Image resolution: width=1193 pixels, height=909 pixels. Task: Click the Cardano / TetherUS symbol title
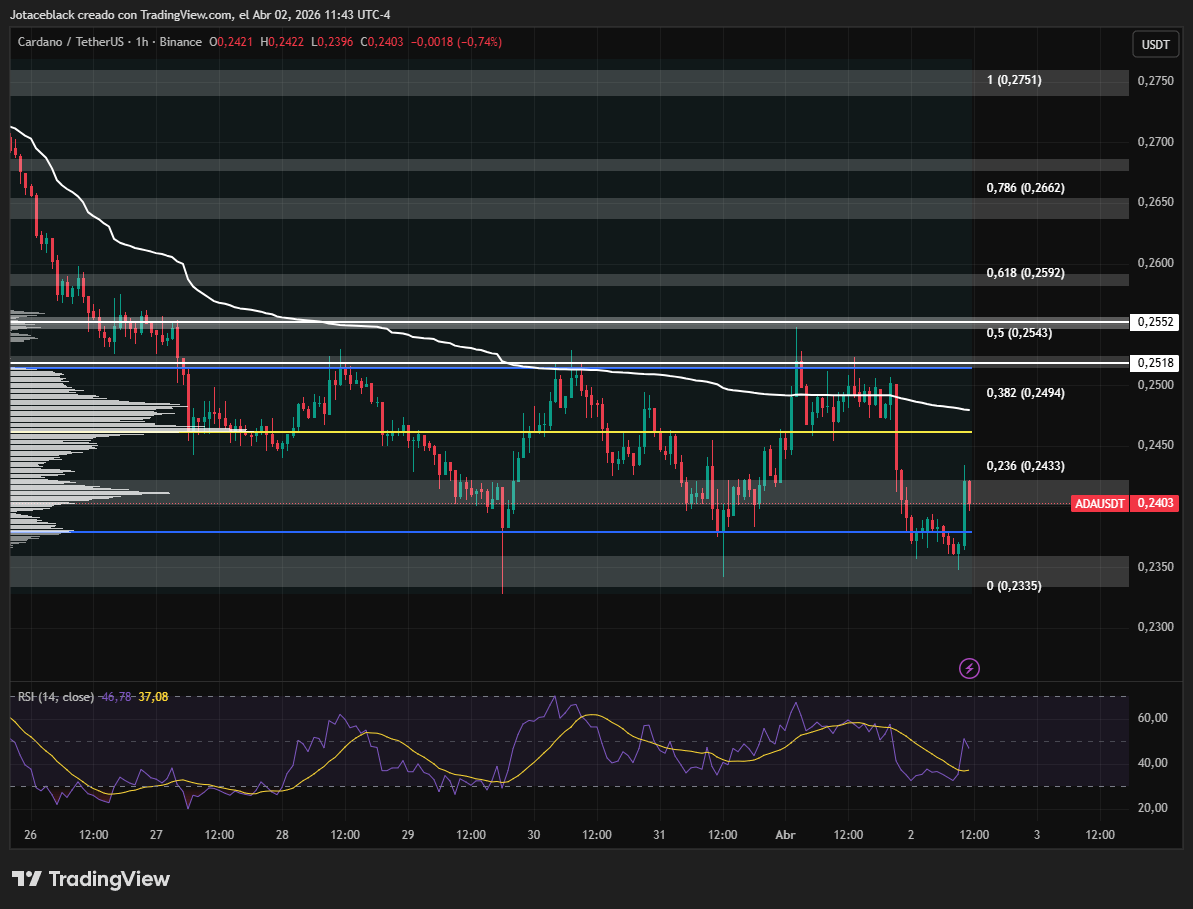[67, 42]
